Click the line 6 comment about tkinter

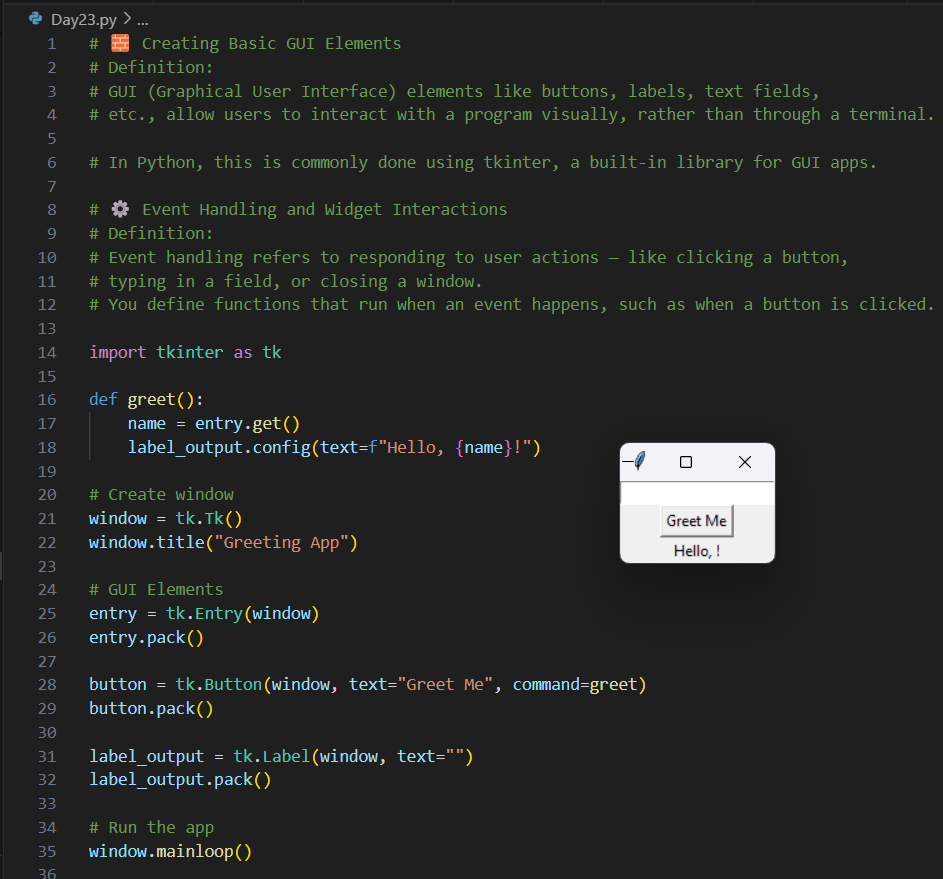[x=483, y=162]
